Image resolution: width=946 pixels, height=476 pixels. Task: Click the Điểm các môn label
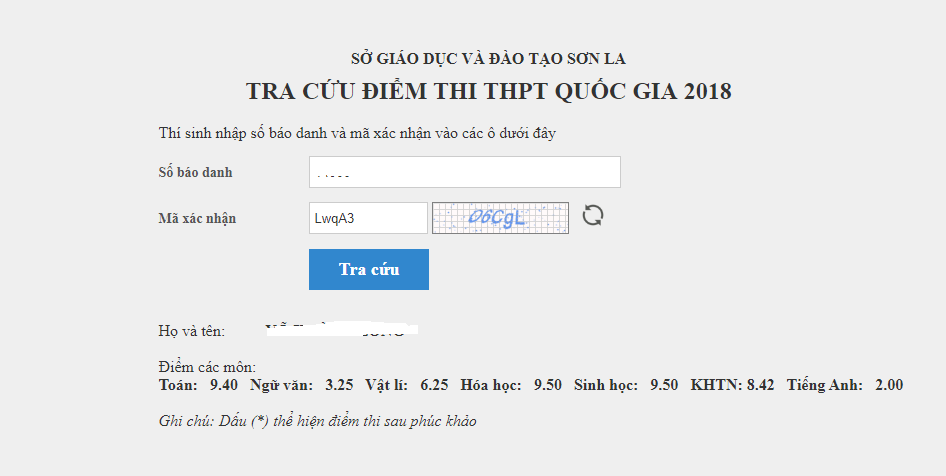(x=207, y=367)
